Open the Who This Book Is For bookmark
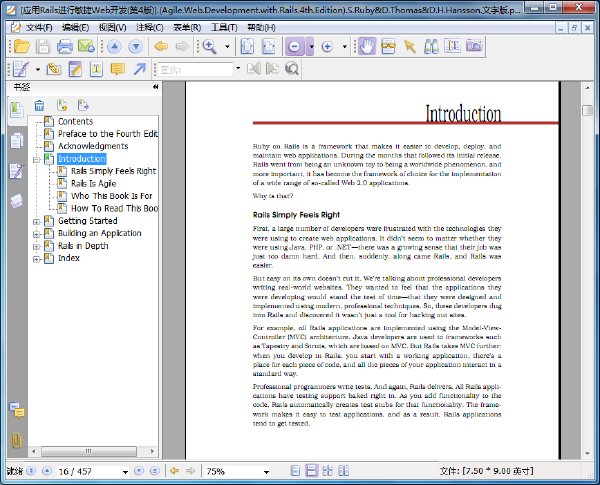The height and width of the screenshot is (485, 600). click(111, 196)
